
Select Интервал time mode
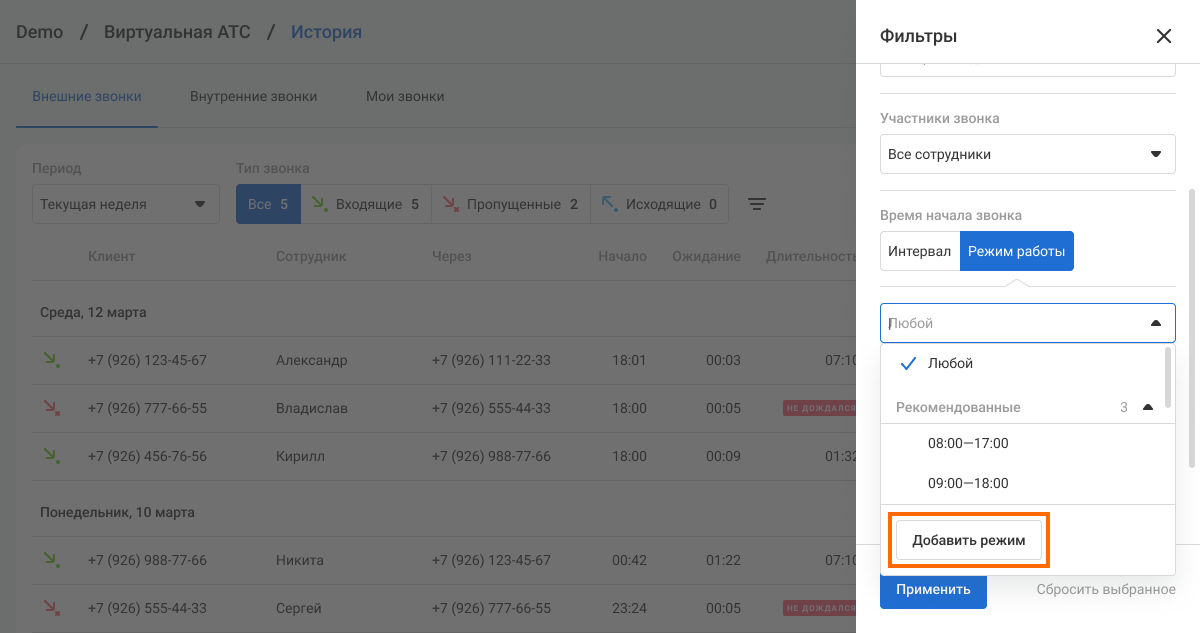(x=919, y=251)
